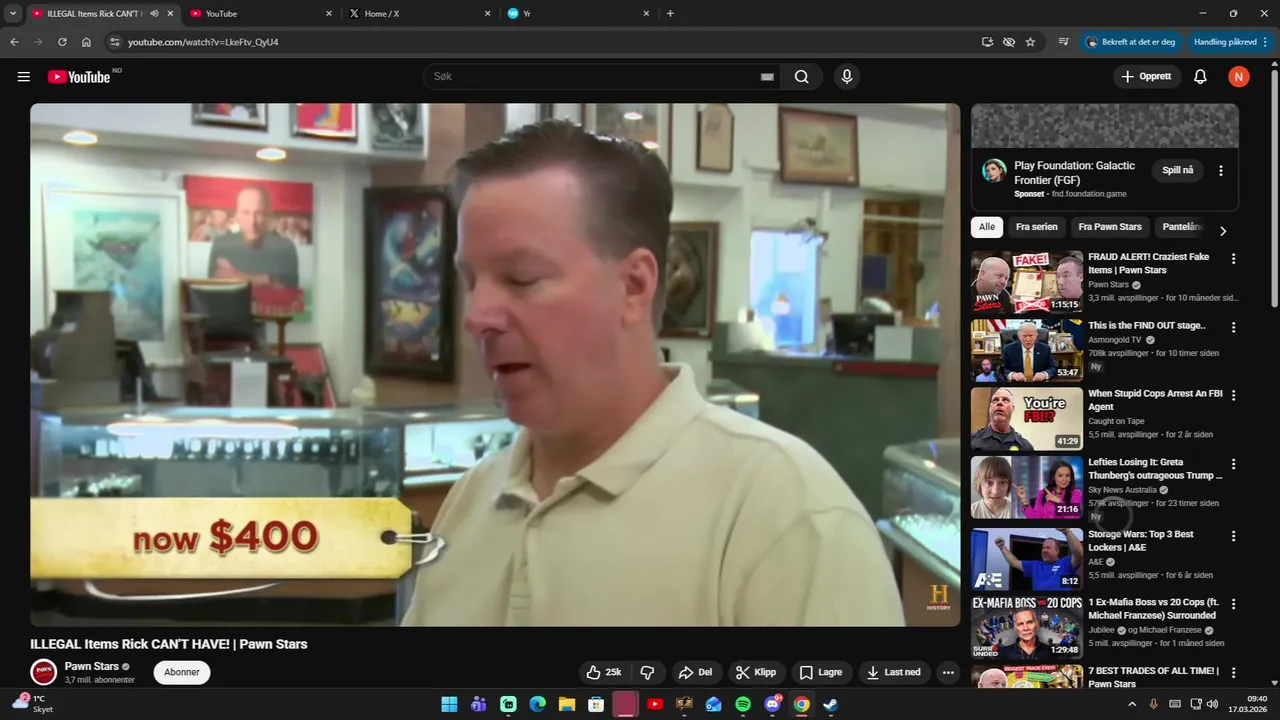Viewport: 1280px width, 720px height.
Task: Open File Explorer from the taskbar
Action: (566, 704)
